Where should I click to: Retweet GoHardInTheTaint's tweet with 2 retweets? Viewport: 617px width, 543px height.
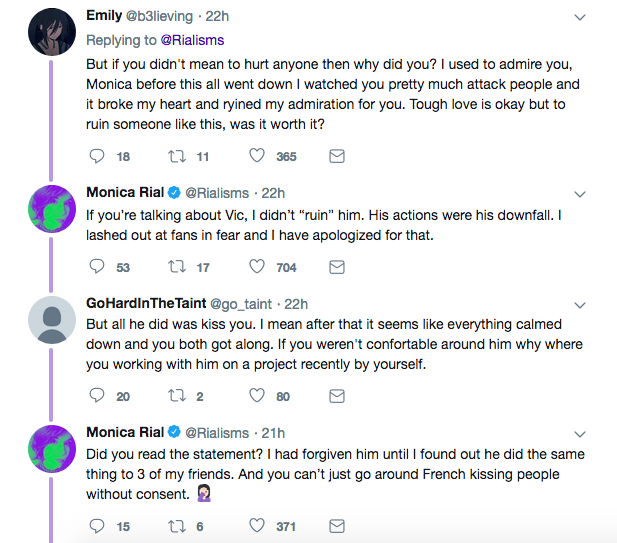[x=177, y=396]
